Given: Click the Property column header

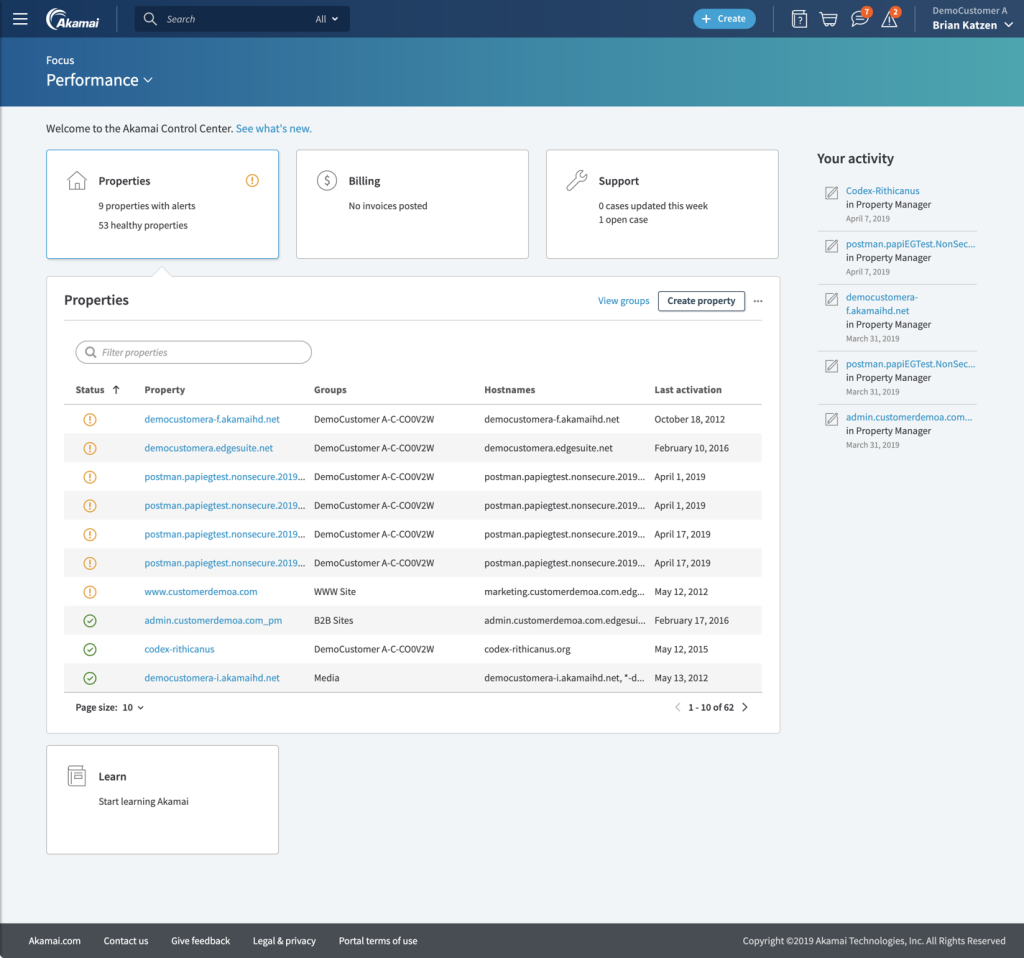Looking at the screenshot, I should coord(165,390).
